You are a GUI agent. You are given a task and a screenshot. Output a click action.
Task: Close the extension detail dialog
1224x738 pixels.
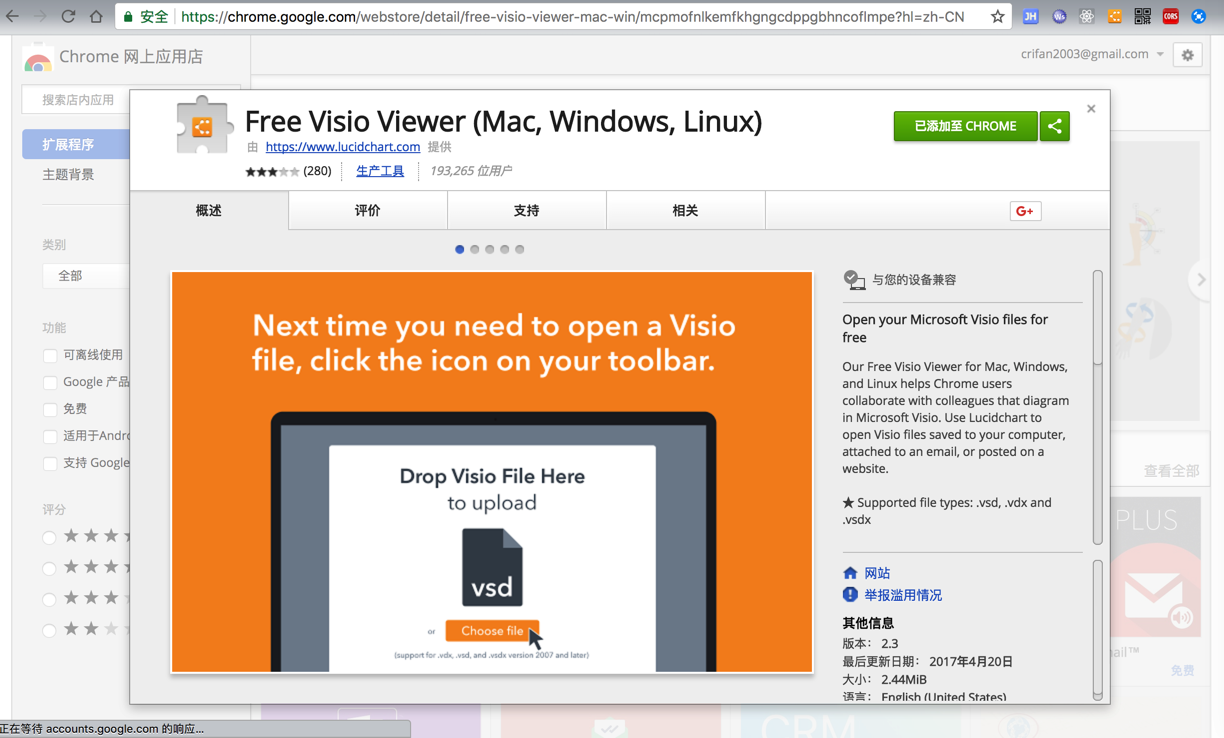[x=1091, y=109]
